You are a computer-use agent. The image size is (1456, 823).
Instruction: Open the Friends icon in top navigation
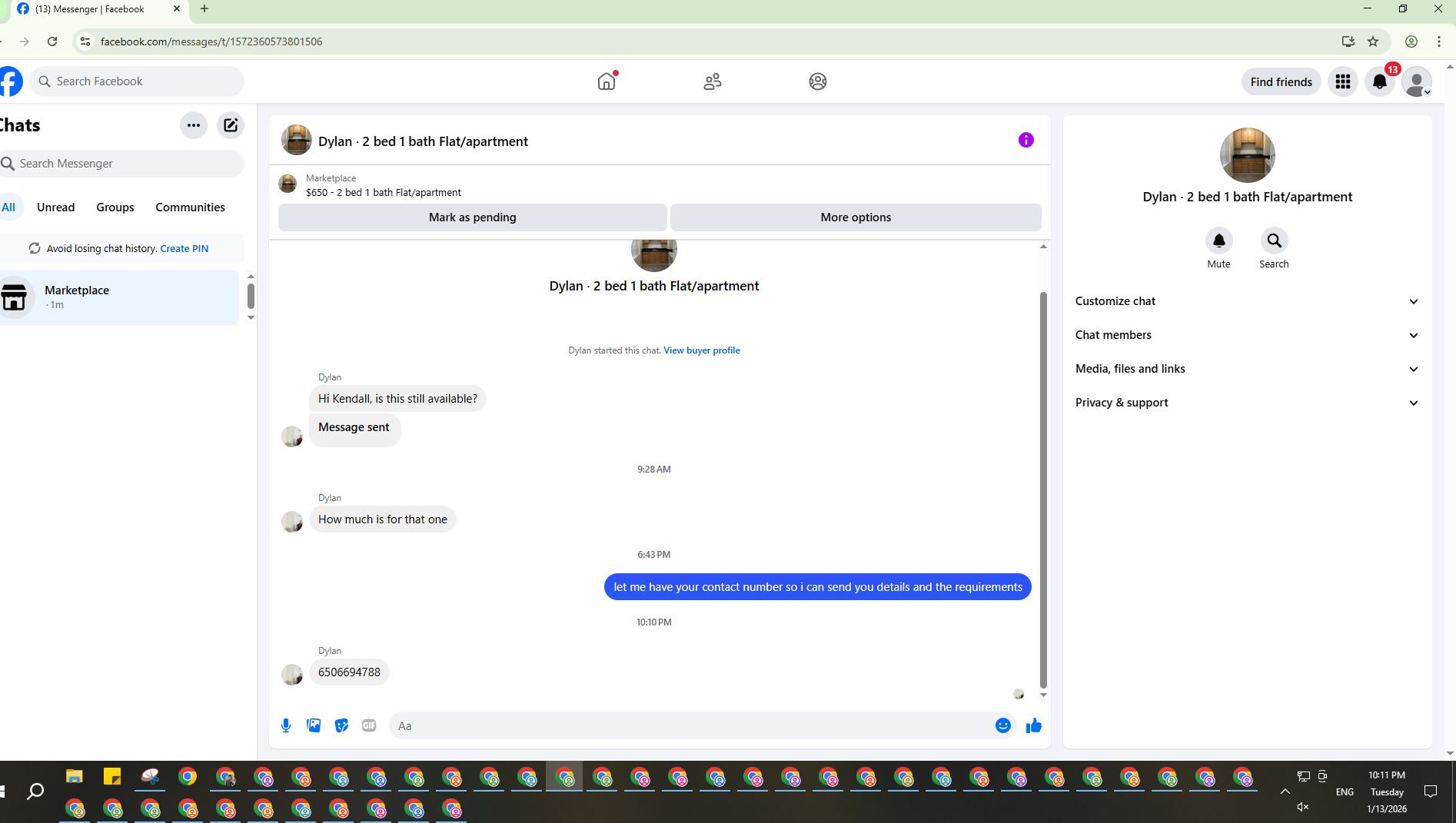(x=713, y=81)
